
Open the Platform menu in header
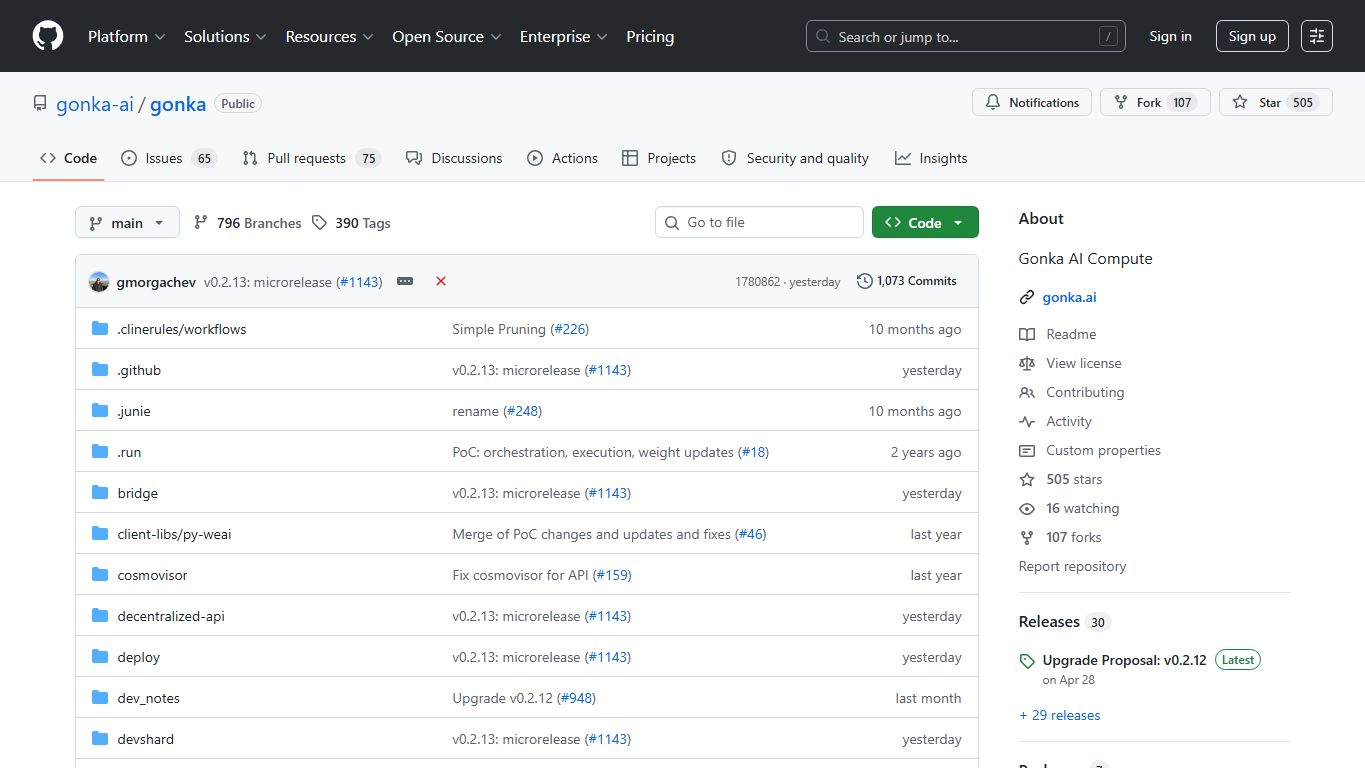(127, 36)
